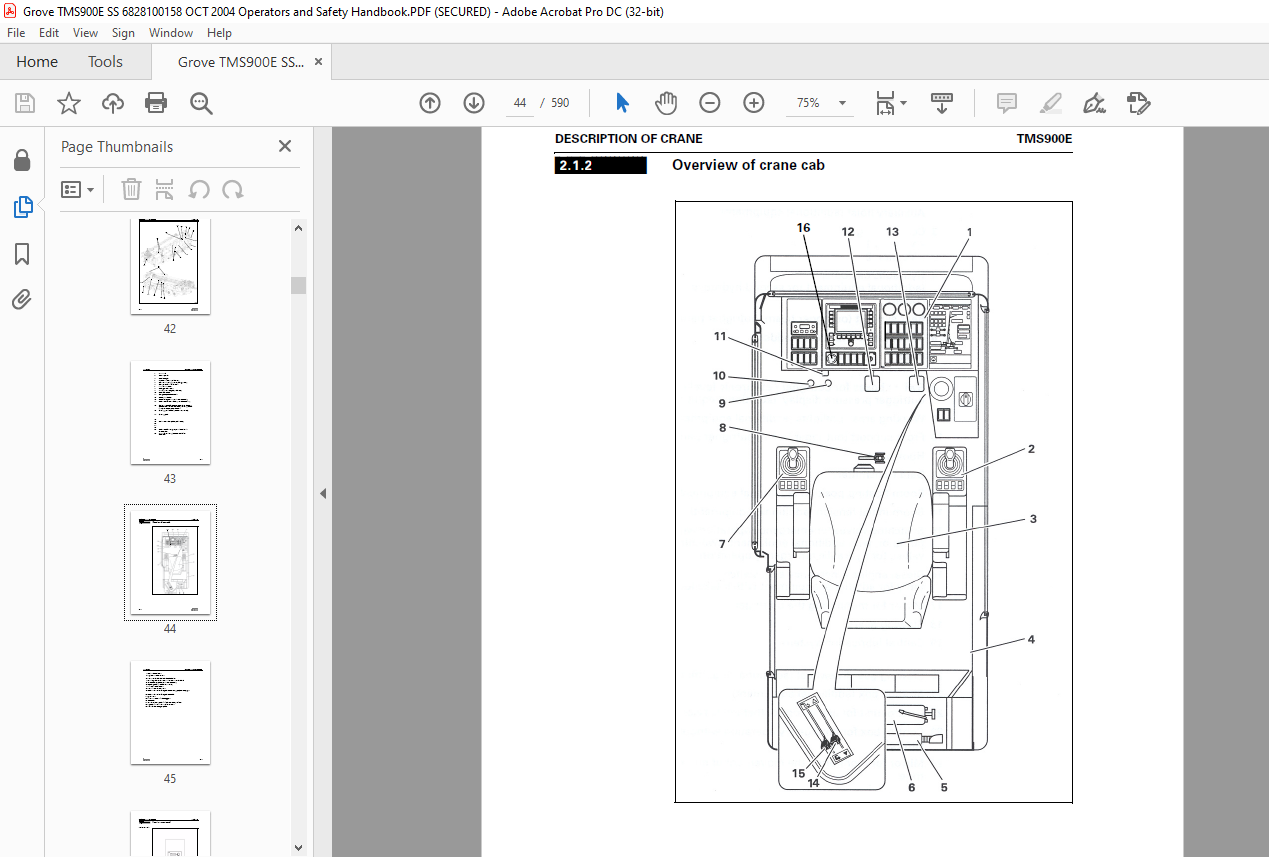Go to previous page arrow
The image size is (1269, 857).
click(x=430, y=103)
